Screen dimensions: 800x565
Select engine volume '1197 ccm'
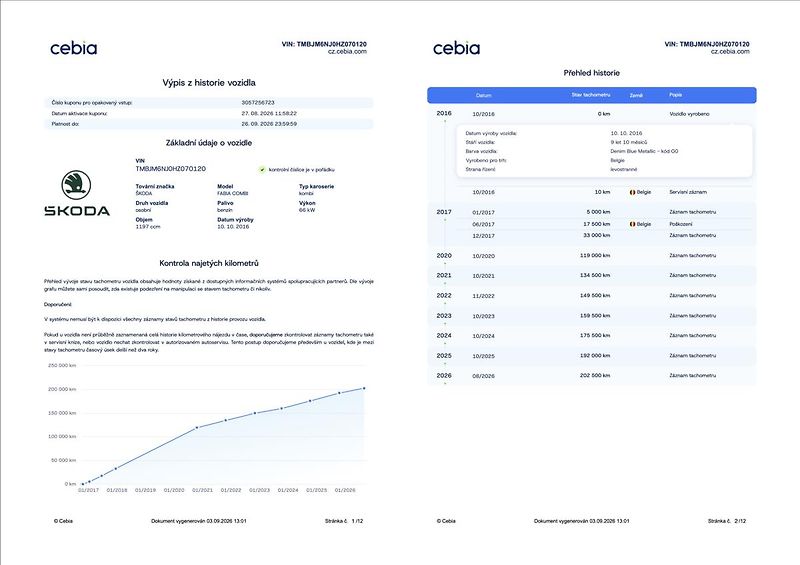(147, 227)
